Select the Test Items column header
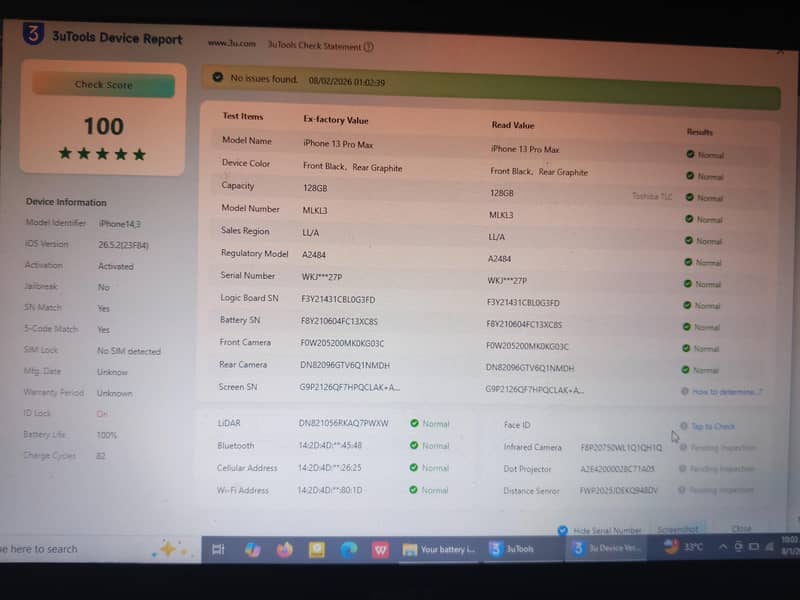 coord(243,116)
